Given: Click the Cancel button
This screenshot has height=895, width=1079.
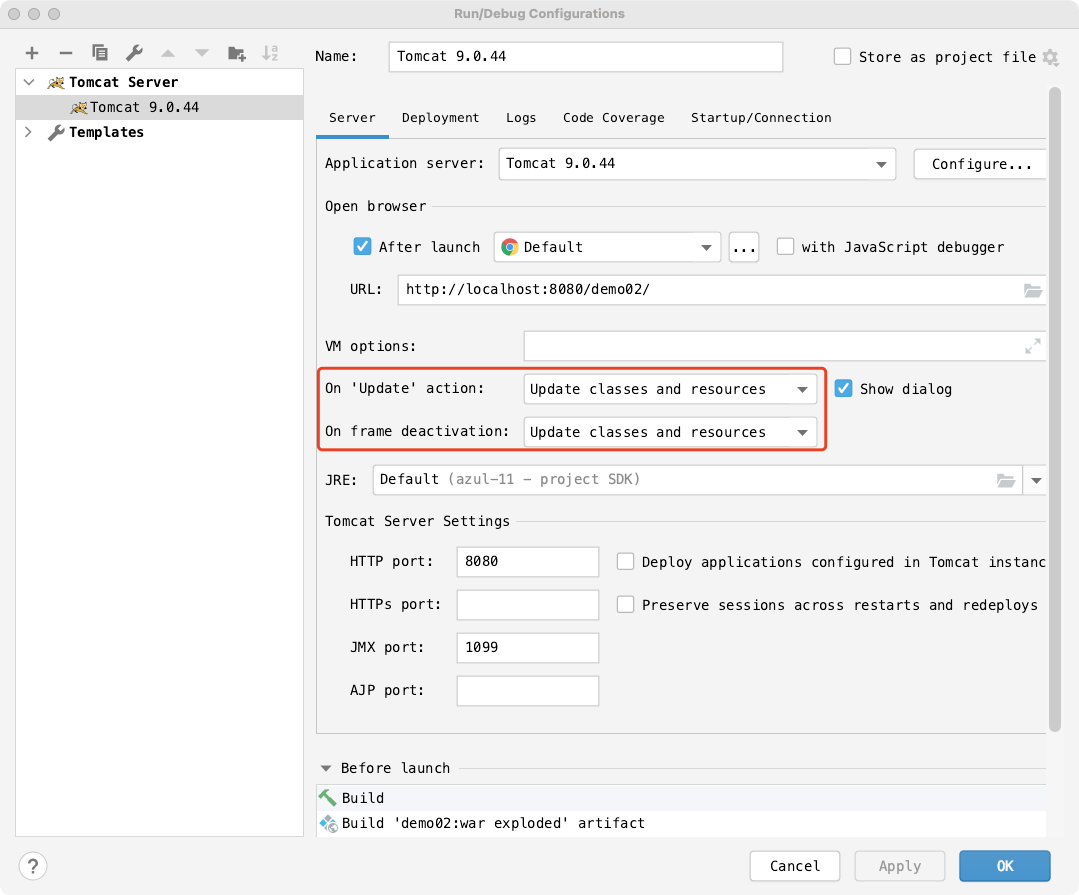Looking at the screenshot, I should click(x=795, y=866).
